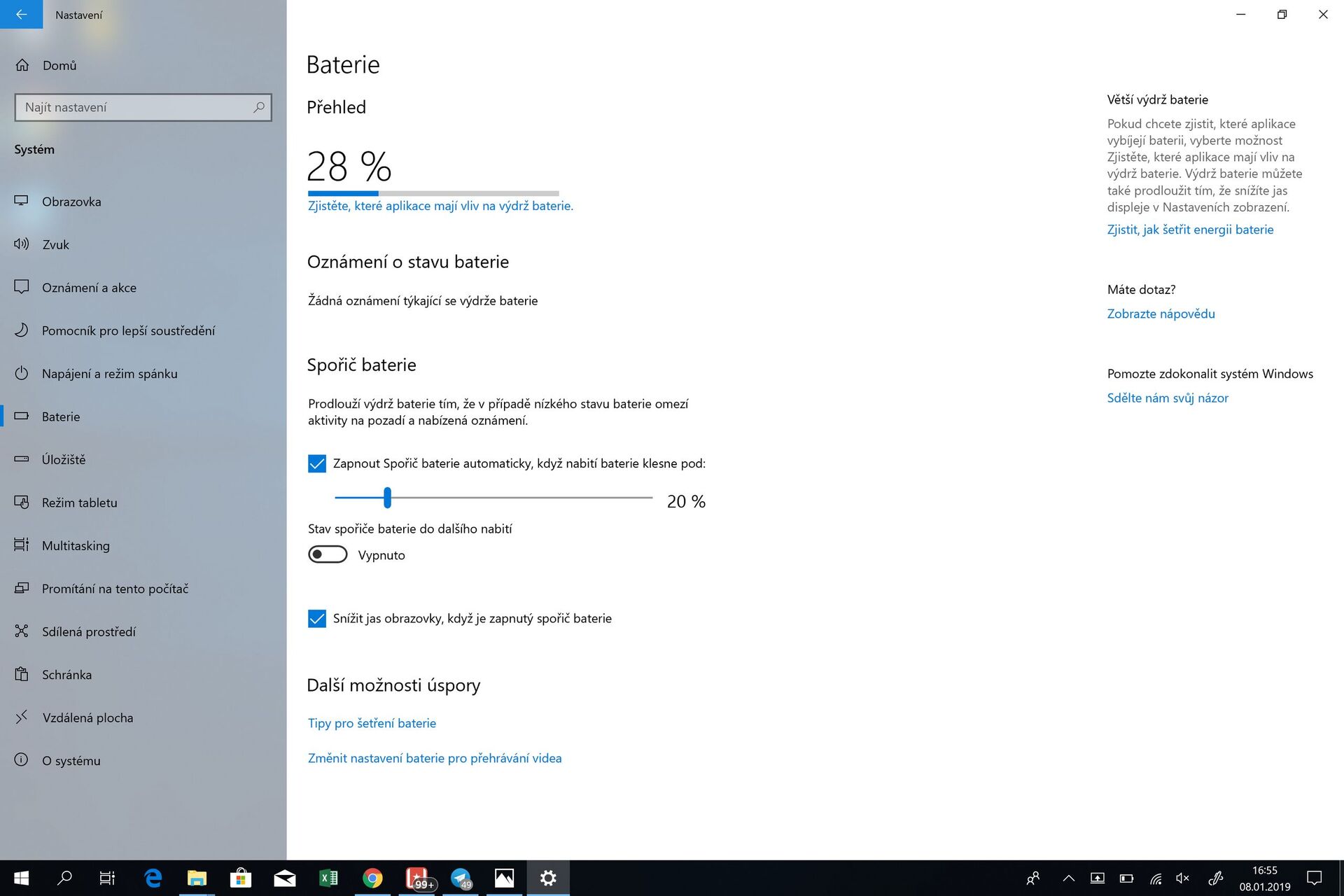This screenshot has width=1344, height=896.
Task: Select Napájení a režim spánku section
Action: [x=22, y=373]
